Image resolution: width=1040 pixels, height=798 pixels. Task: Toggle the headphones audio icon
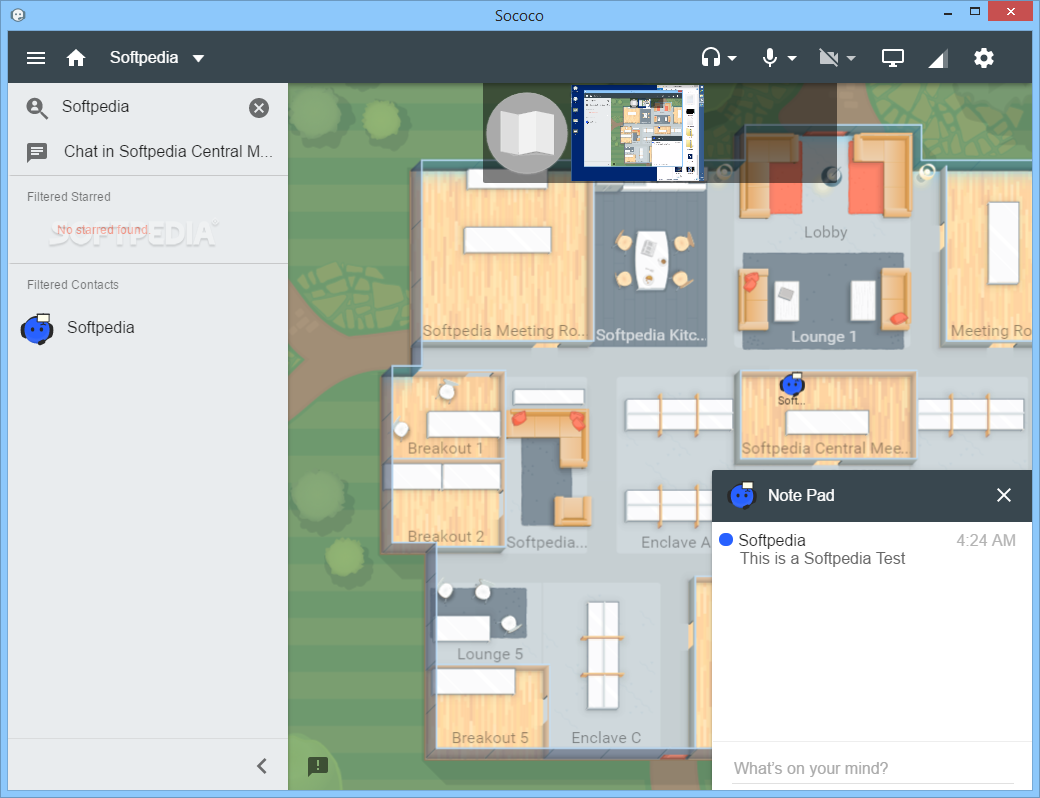coord(710,58)
